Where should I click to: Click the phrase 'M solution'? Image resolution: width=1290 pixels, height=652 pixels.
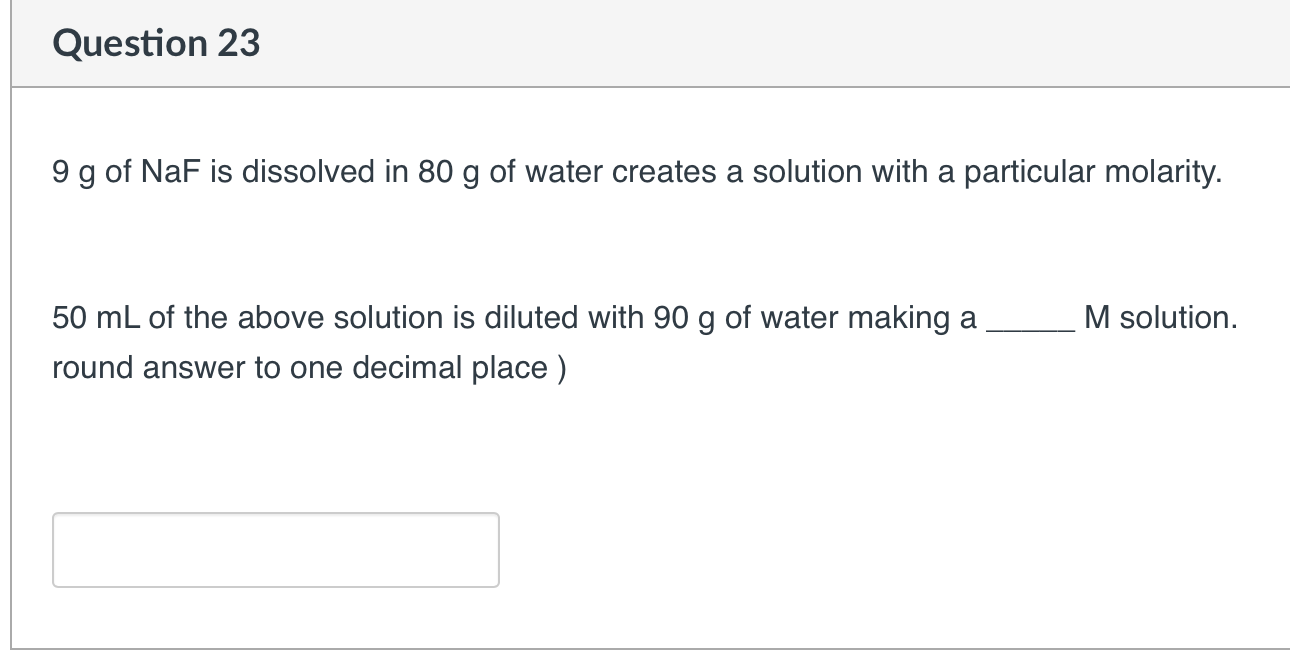(x=1160, y=318)
